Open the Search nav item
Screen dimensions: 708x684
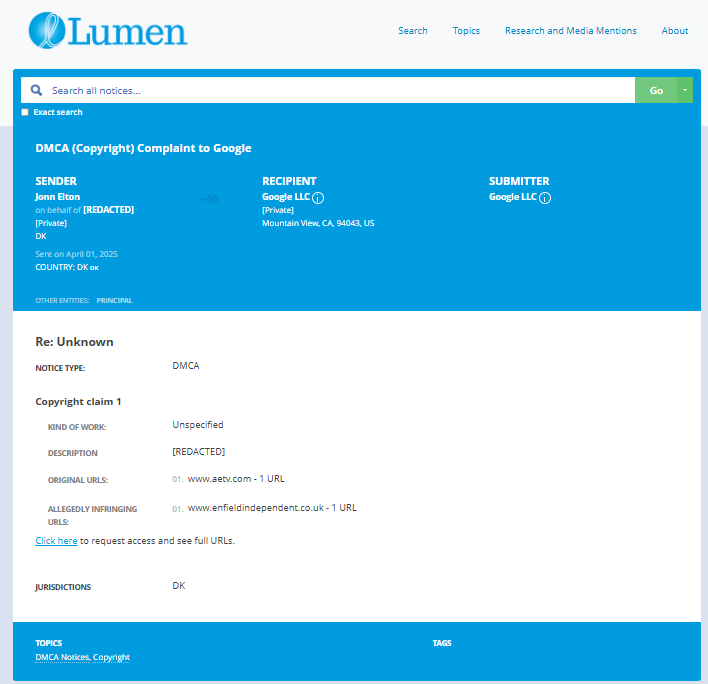(x=413, y=31)
